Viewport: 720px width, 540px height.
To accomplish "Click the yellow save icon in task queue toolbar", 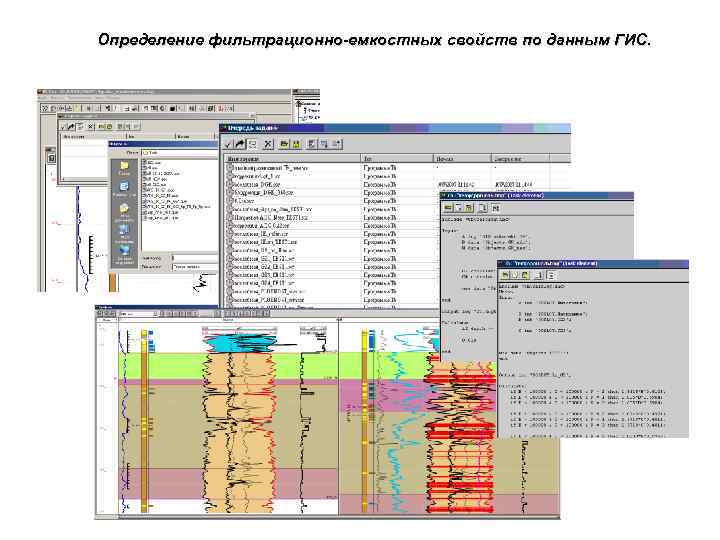I will coord(296,144).
